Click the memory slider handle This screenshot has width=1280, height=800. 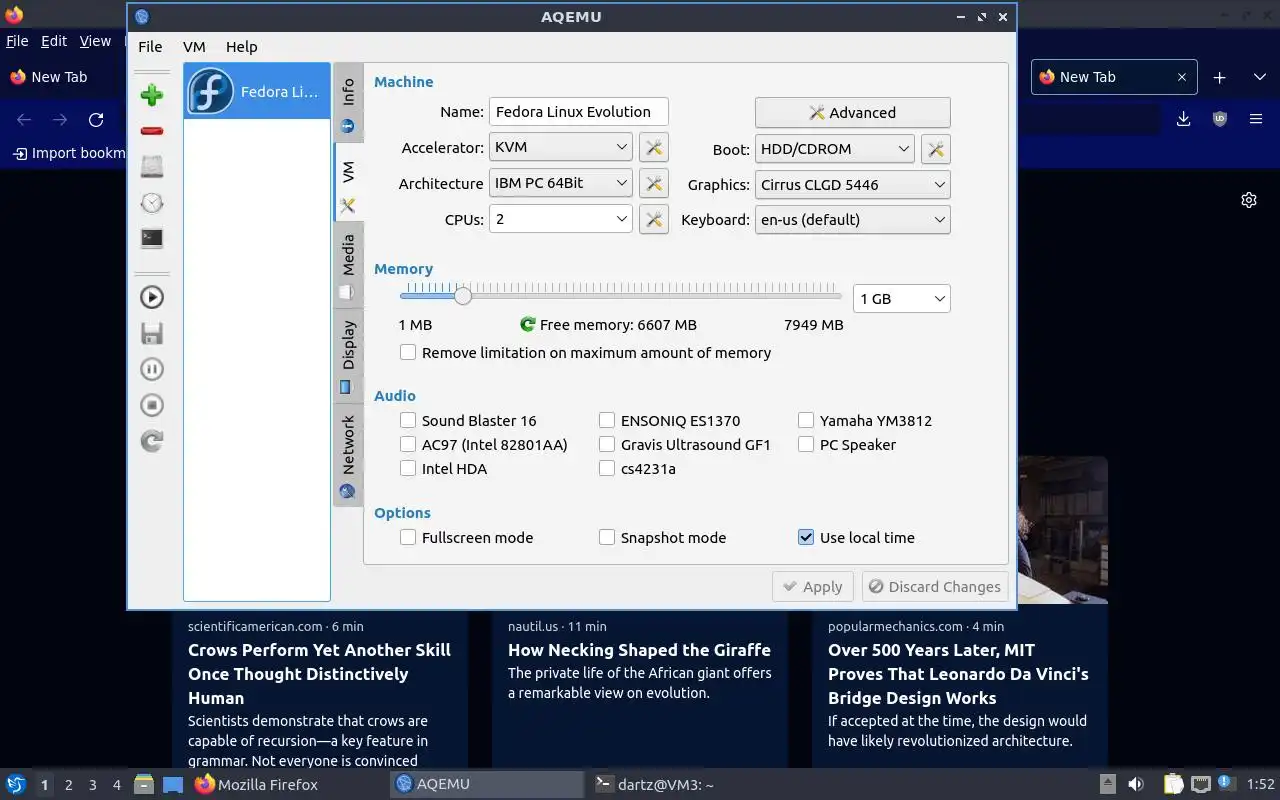coord(462,295)
